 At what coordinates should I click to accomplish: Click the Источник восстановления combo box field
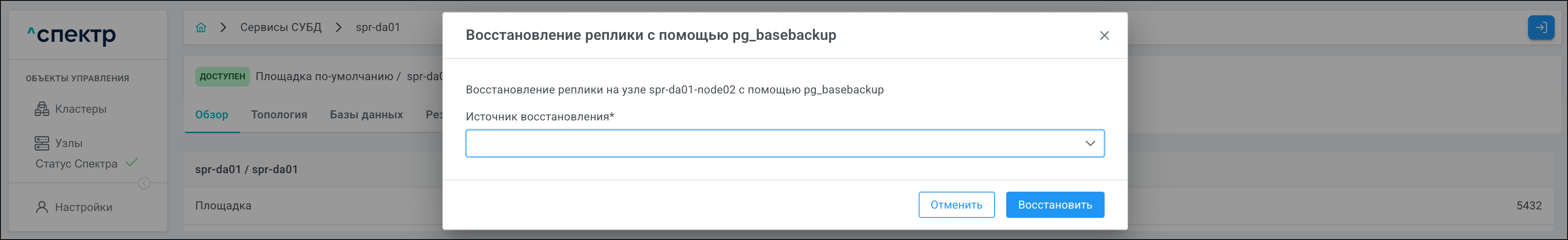pos(773,143)
